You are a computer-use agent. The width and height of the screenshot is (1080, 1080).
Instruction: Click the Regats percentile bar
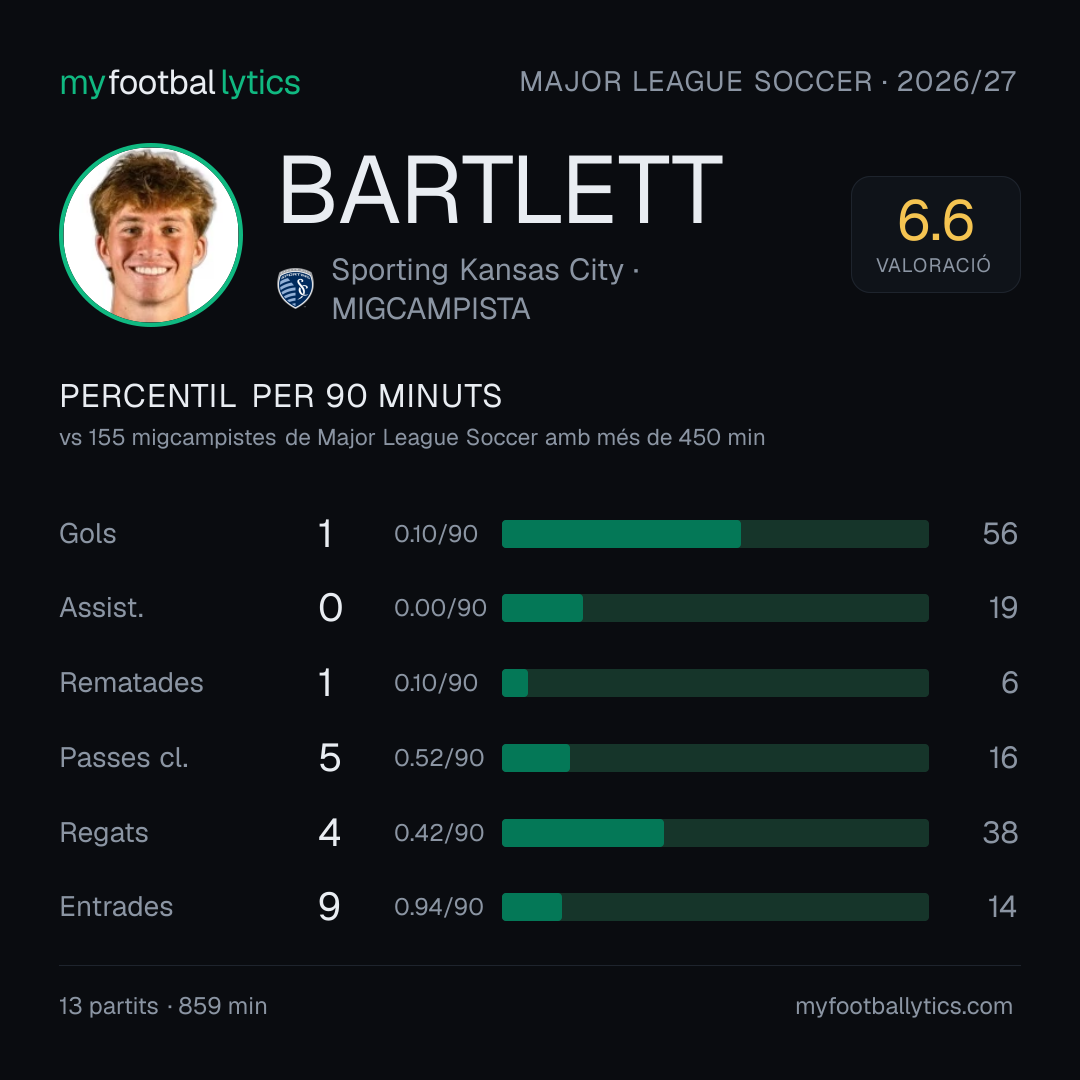715,833
